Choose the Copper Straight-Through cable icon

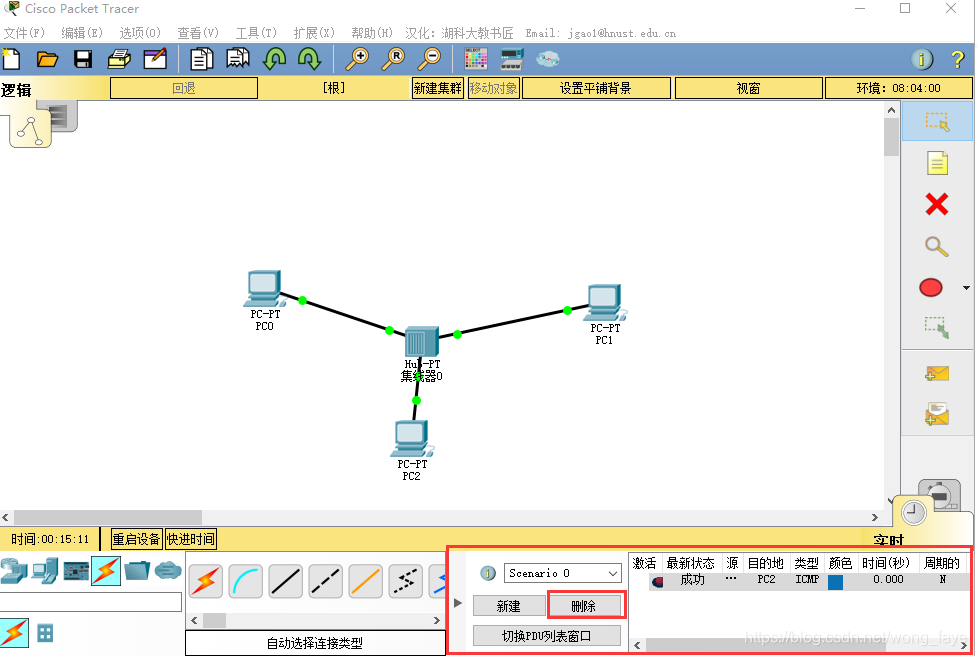coord(286,582)
